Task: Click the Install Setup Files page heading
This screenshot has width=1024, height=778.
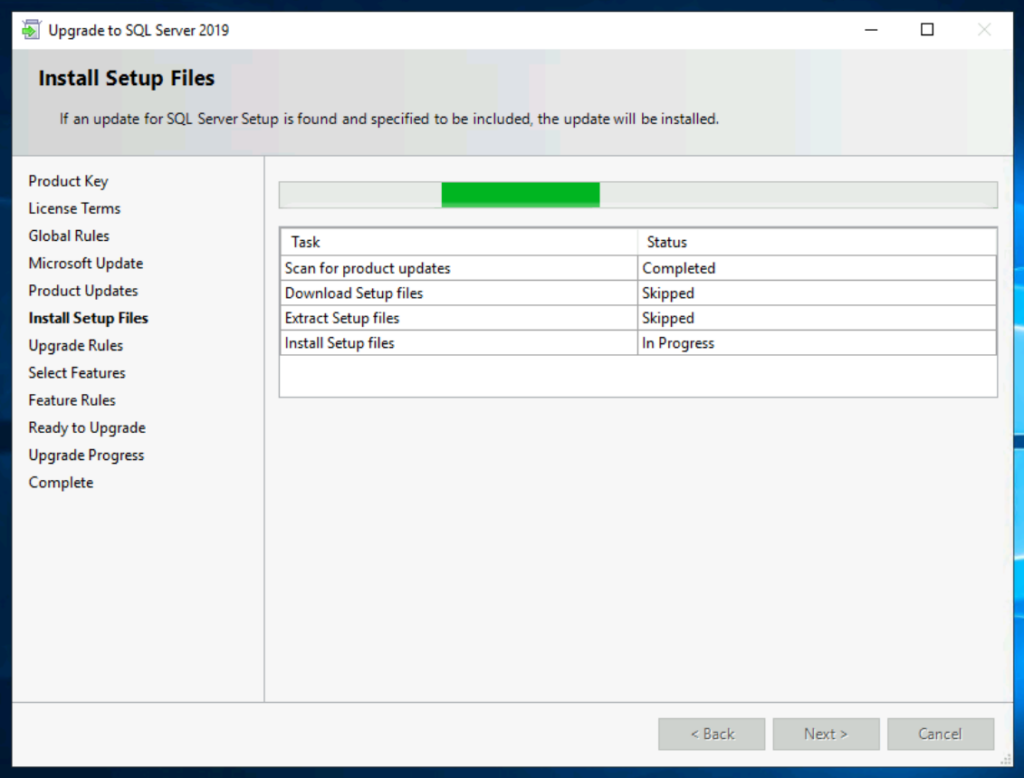Action: [127, 78]
